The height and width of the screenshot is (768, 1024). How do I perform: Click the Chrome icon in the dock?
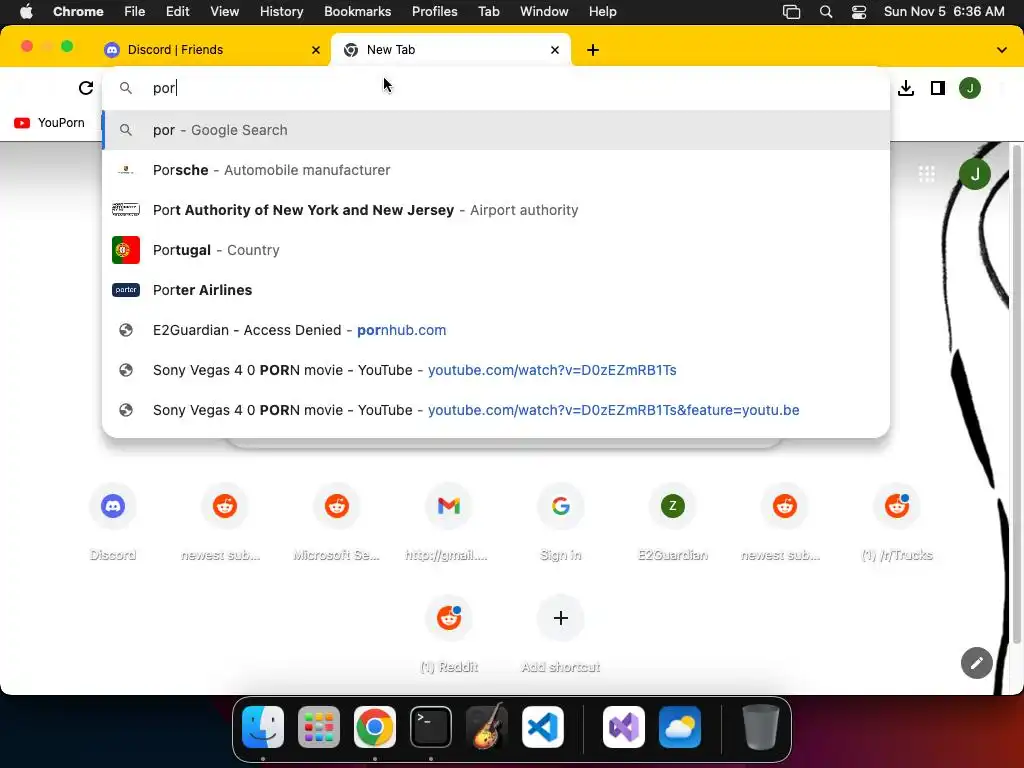375,727
